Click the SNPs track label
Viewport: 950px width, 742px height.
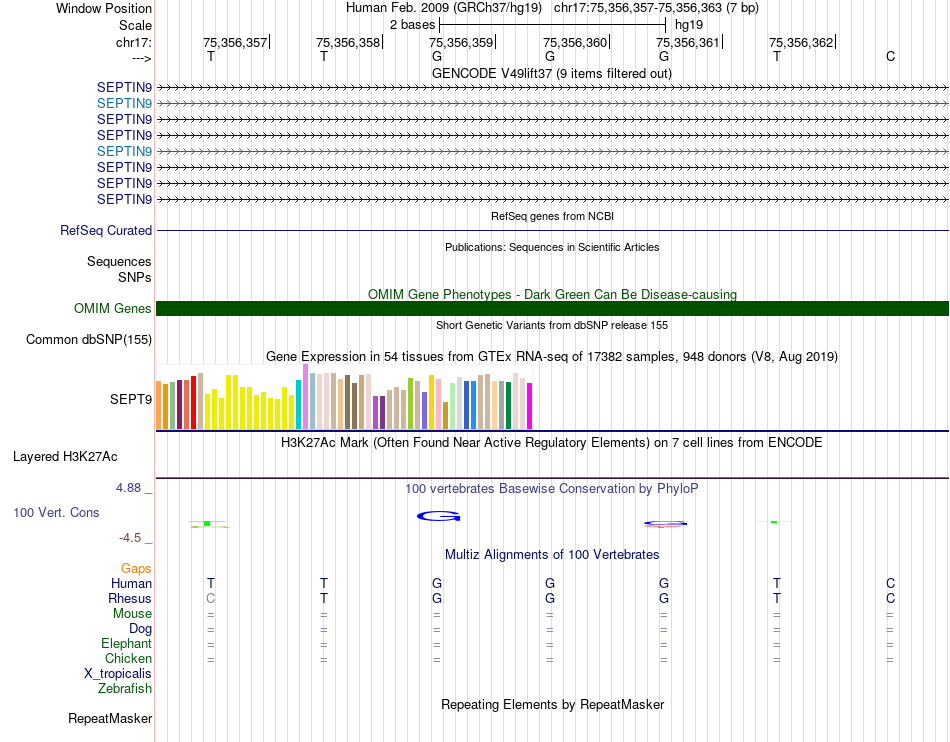pyautogui.click(x=135, y=277)
